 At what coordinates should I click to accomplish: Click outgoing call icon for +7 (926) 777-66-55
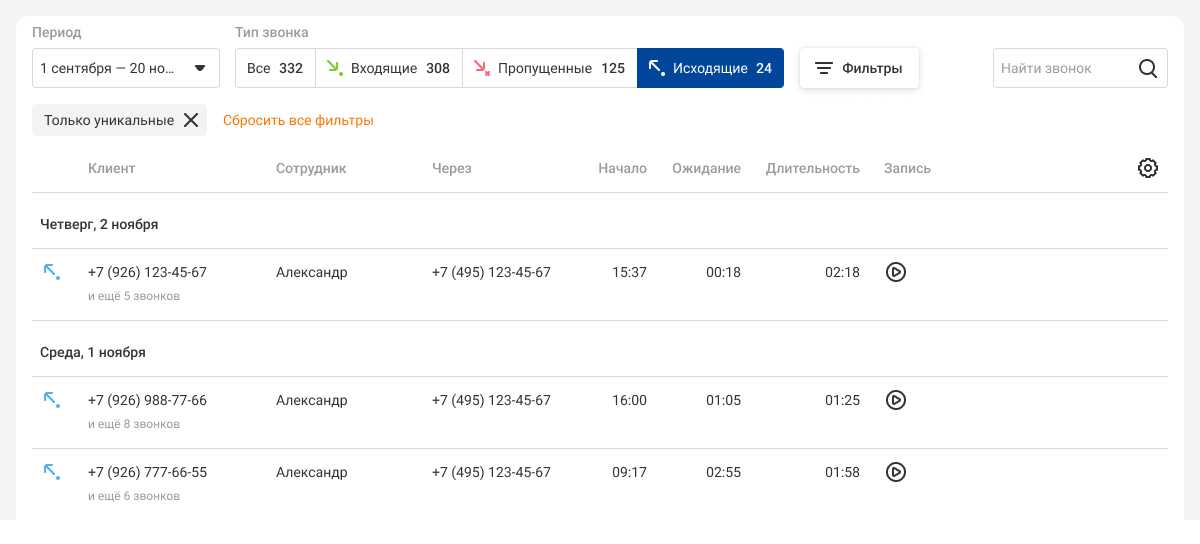pos(51,472)
